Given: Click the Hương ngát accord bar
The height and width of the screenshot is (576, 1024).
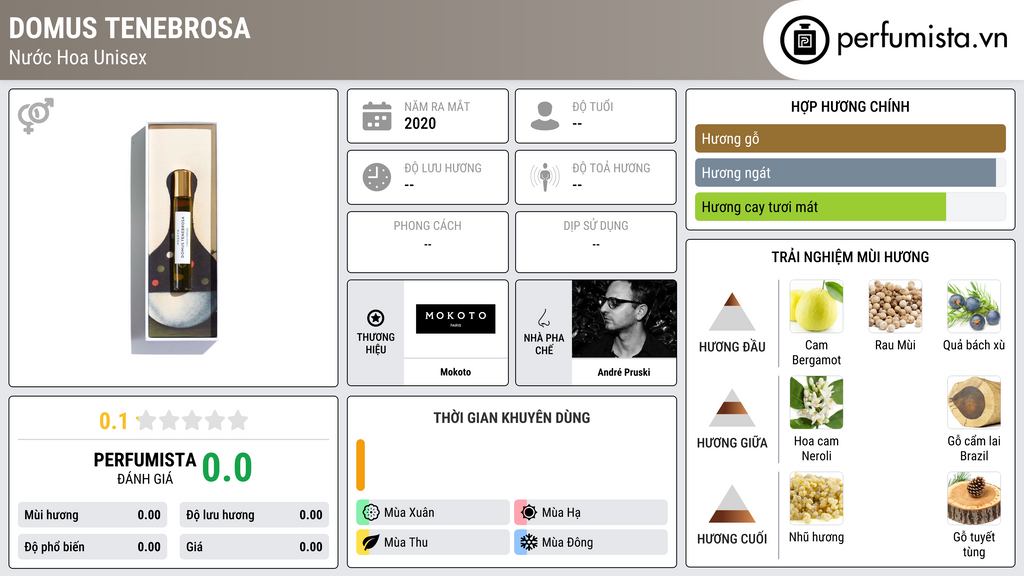Looking at the screenshot, I should tap(850, 172).
